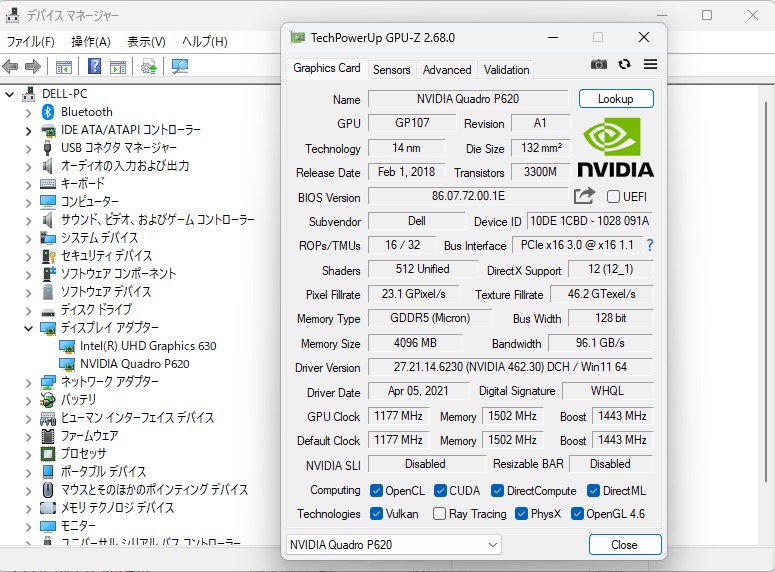Click the Close button in GPU-Z
The image size is (775, 572).
(x=624, y=545)
